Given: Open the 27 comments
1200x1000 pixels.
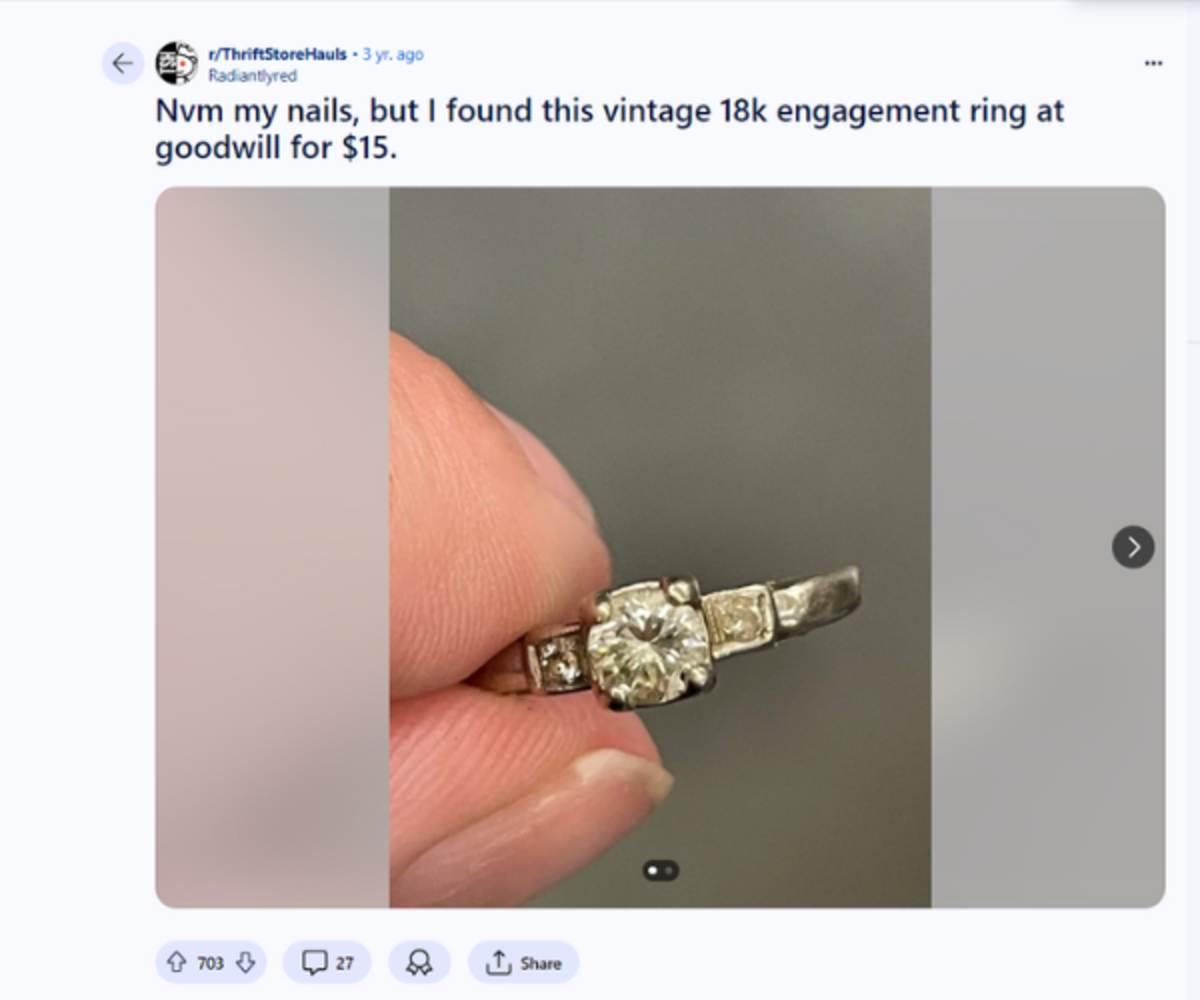Looking at the screenshot, I should click(x=327, y=963).
